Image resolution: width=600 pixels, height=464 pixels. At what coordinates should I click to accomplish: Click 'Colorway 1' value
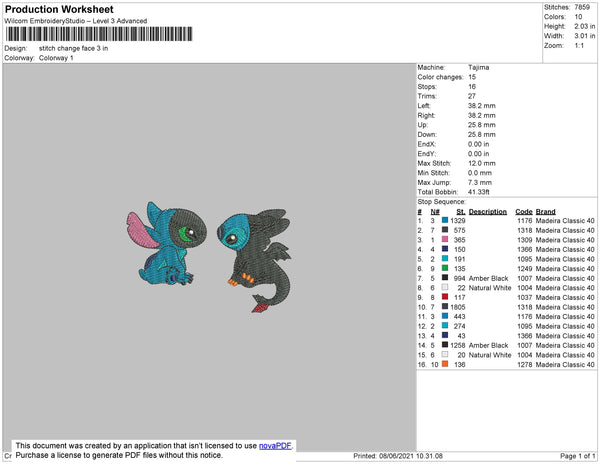point(56,58)
